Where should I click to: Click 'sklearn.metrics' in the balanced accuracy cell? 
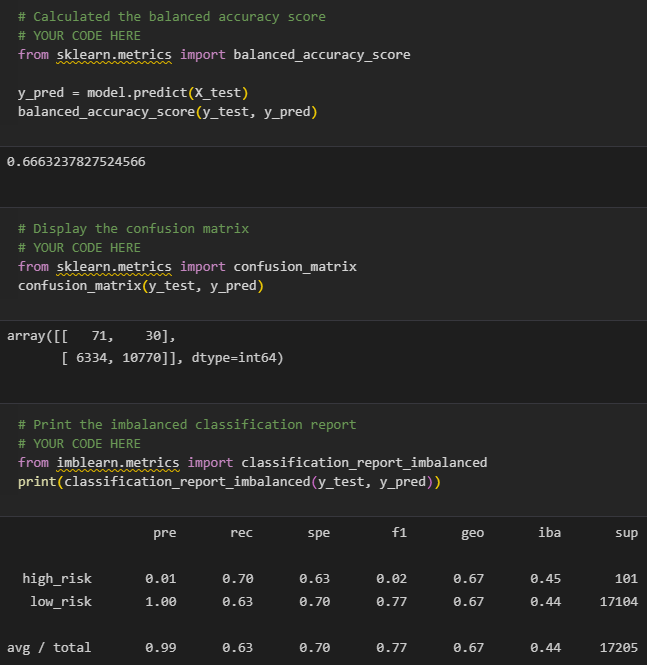[x=114, y=55]
